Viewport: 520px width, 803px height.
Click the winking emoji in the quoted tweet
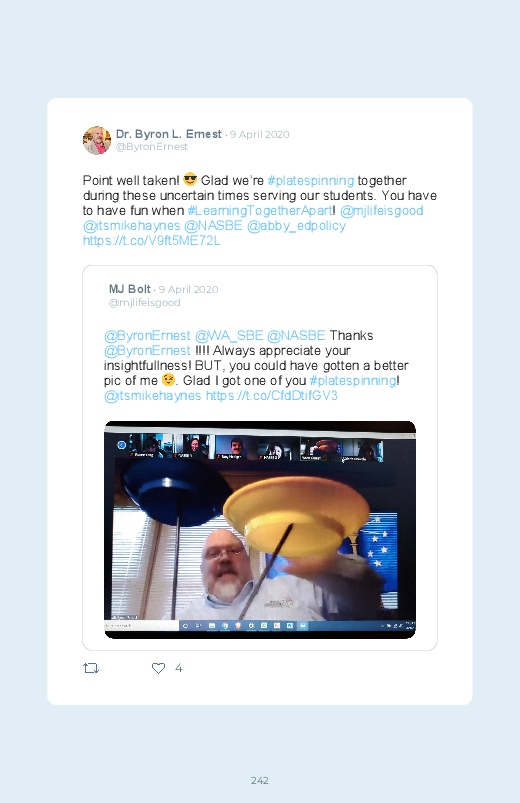(168, 380)
